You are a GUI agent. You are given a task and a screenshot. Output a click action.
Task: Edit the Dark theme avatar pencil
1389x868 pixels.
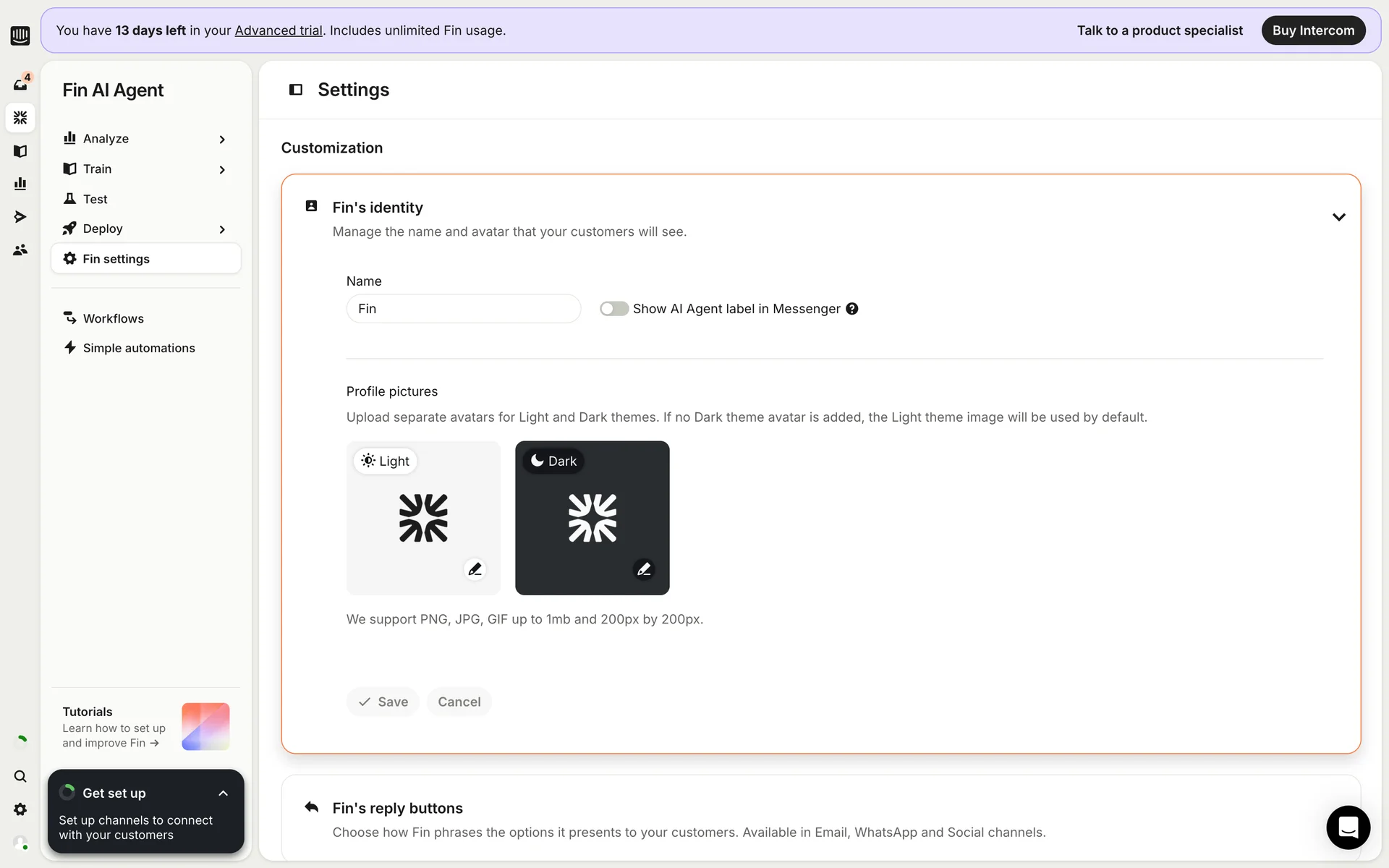(x=644, y=569)
